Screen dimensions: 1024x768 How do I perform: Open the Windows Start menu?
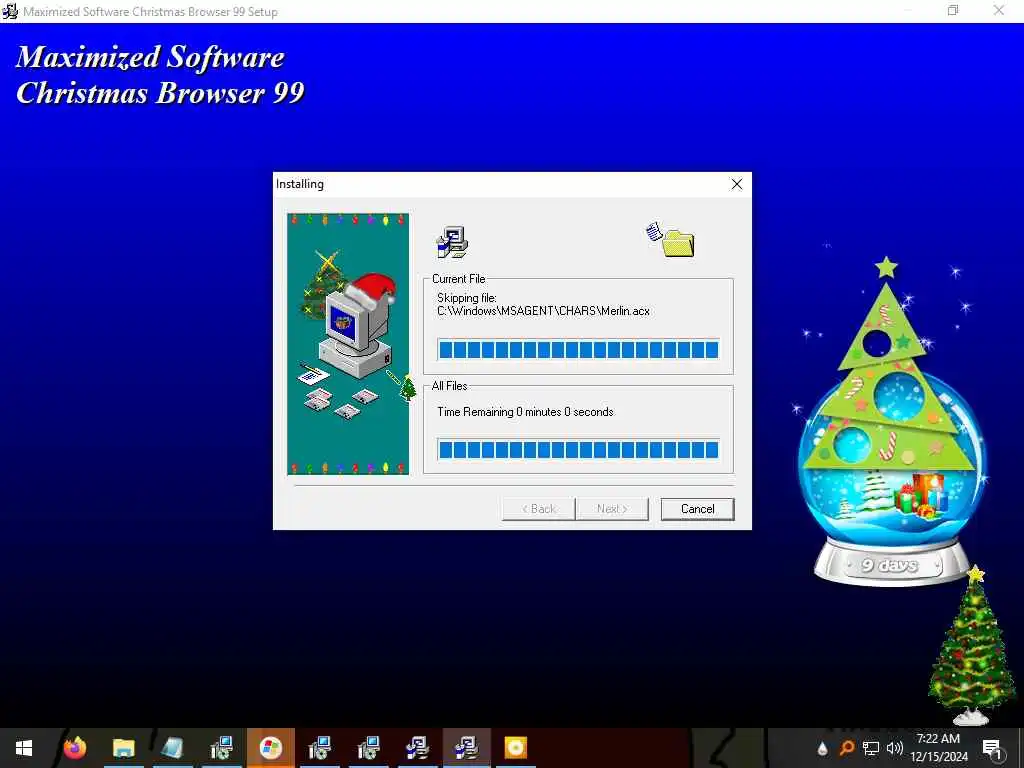click(24, 748)
